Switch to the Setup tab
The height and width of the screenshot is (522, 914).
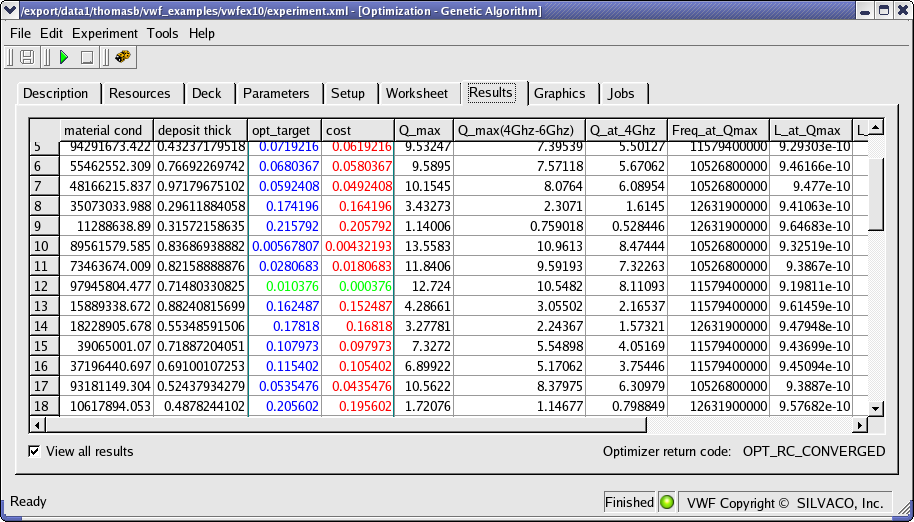348,93
